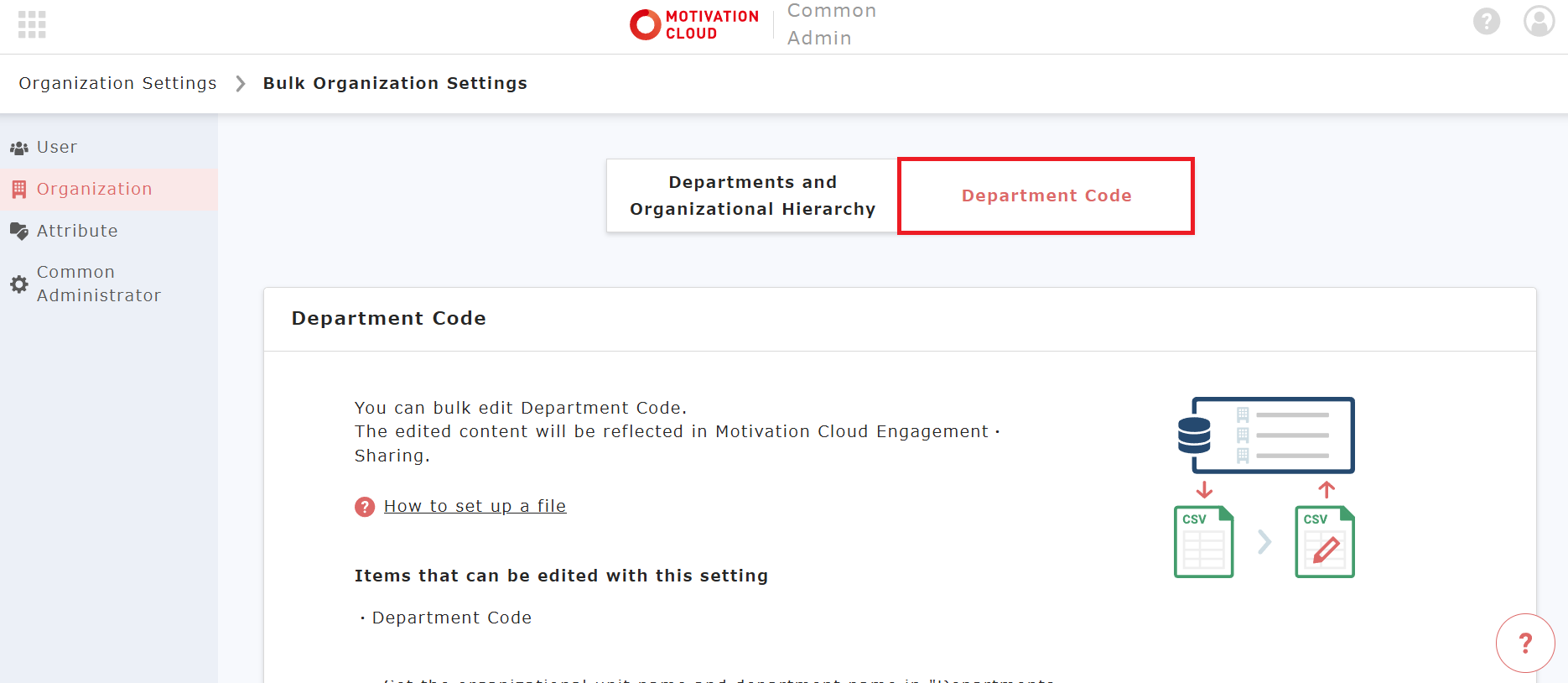Open Attribute in the sidebar
The image size is (1568, 683).
tap(76, 232)
